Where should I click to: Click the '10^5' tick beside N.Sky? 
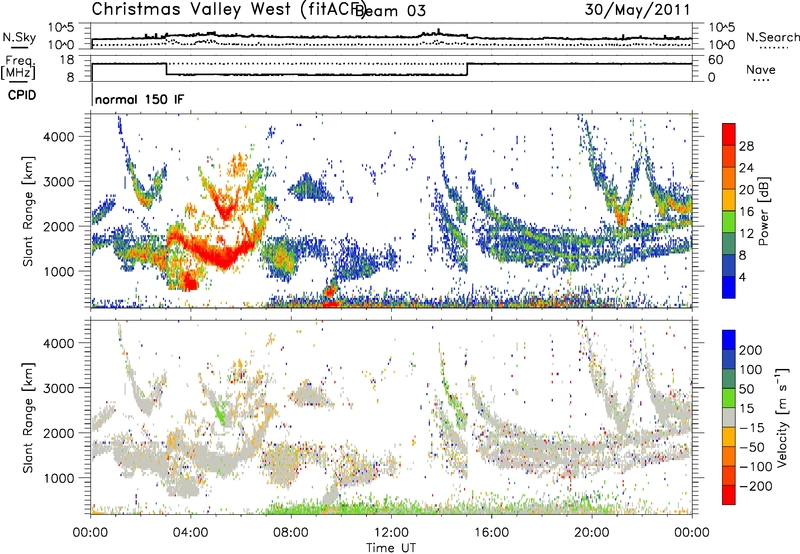(x=61, y=28)
